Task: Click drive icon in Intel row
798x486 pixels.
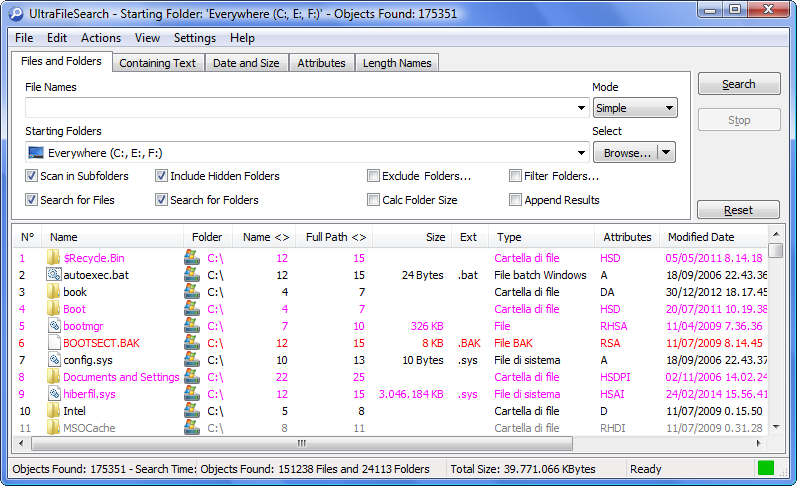Action: click(192, 411)
